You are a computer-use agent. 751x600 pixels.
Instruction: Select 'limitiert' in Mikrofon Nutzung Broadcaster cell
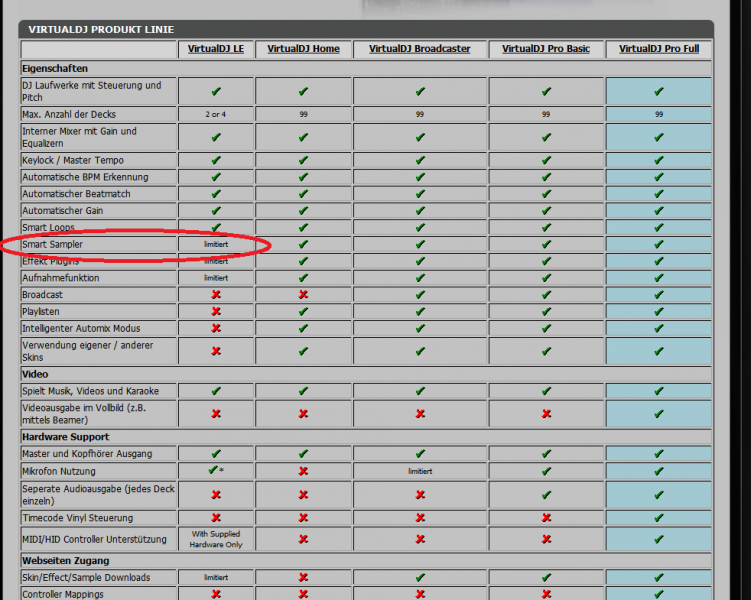[x=420, y=471]
